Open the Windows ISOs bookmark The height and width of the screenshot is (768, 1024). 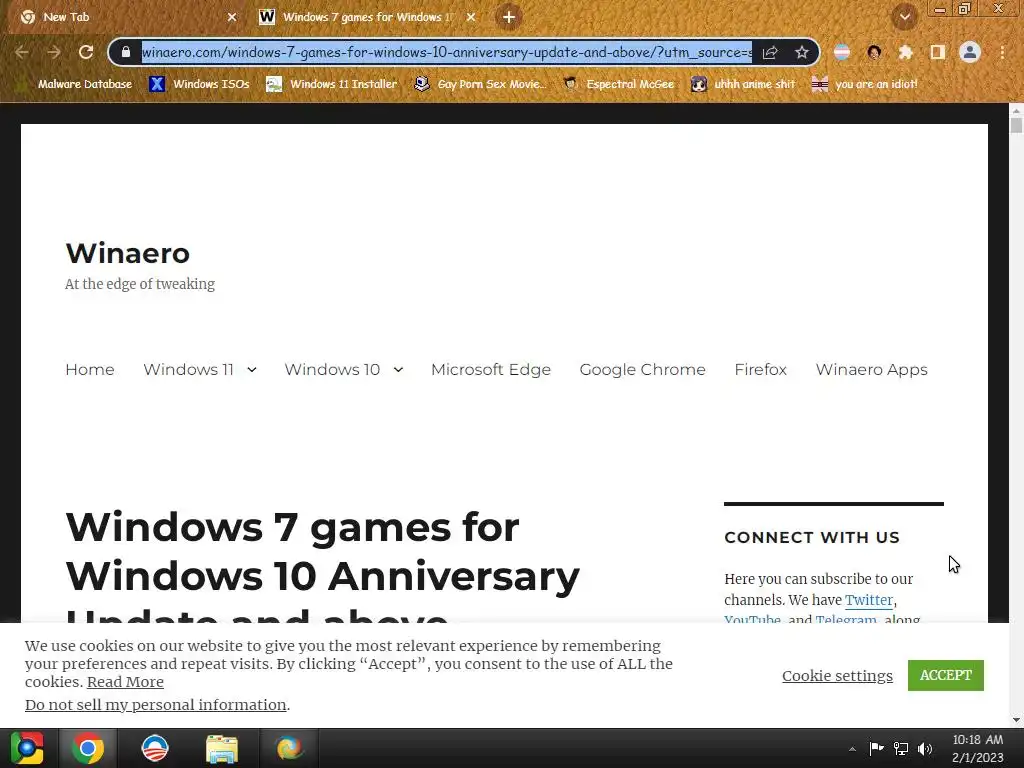click(x=199, y=84)
